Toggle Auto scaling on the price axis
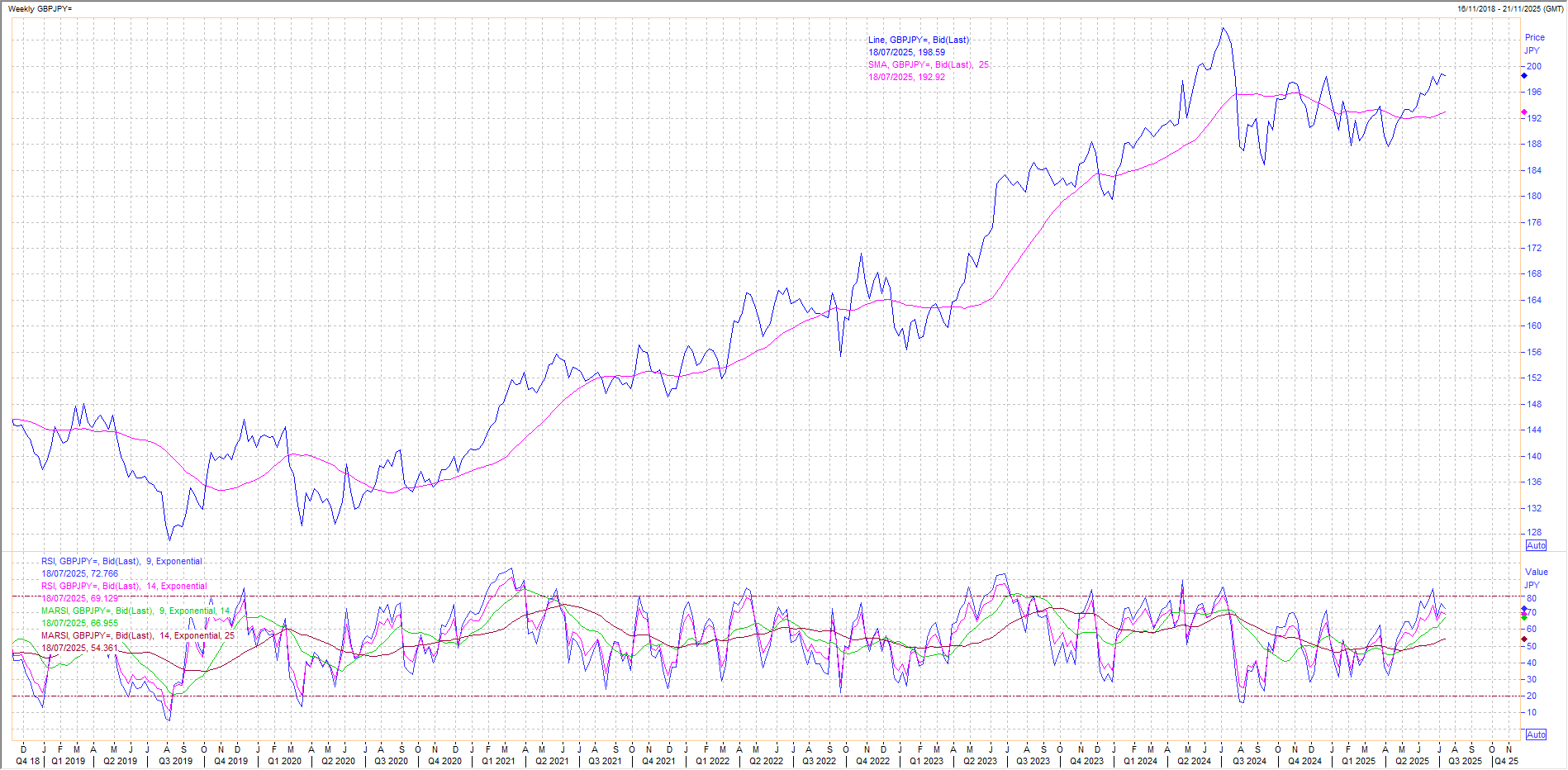 1536,545
